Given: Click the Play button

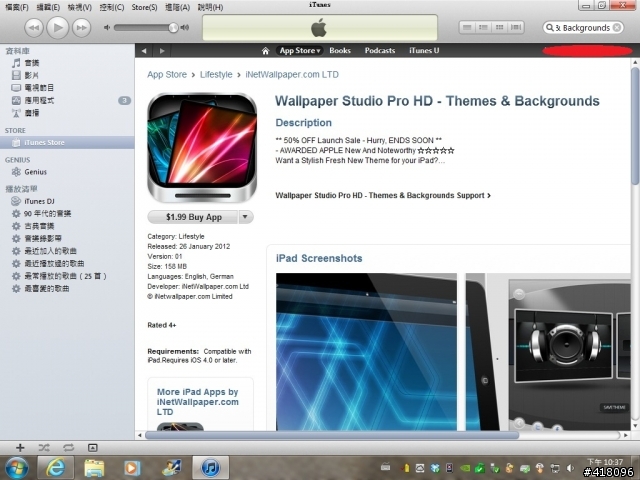Looking at the screenshot, I should [x=58, y=28].
